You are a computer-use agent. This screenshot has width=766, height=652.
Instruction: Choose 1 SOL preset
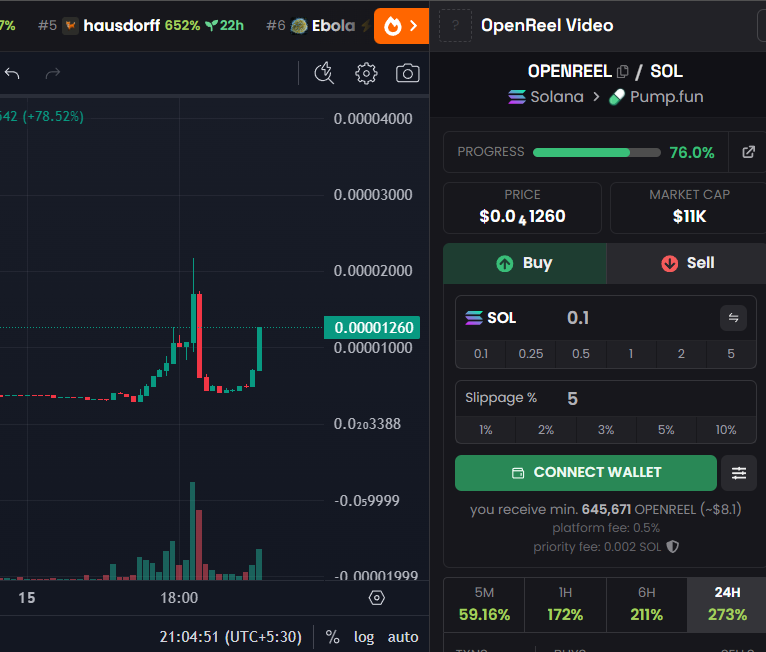[631, 354]
